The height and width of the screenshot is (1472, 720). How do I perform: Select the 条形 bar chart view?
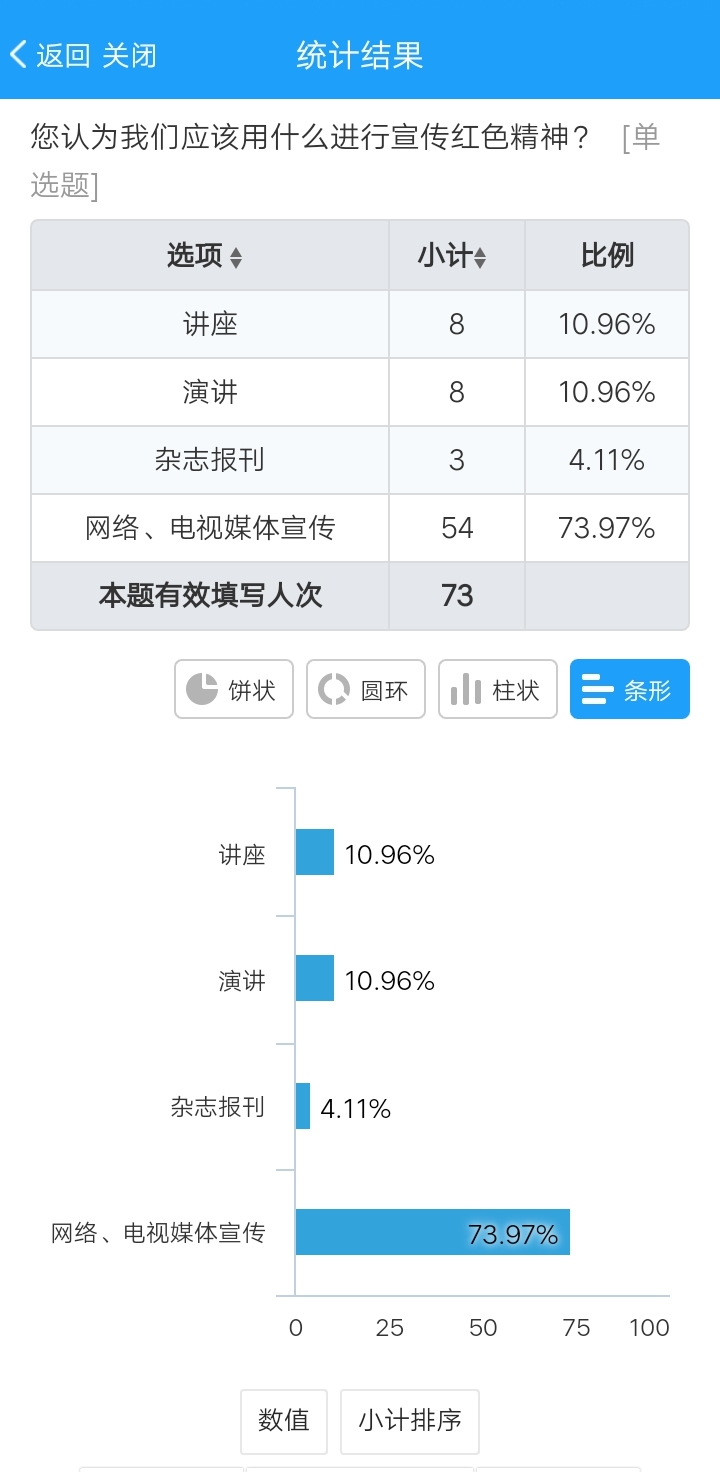coord(630,689)
